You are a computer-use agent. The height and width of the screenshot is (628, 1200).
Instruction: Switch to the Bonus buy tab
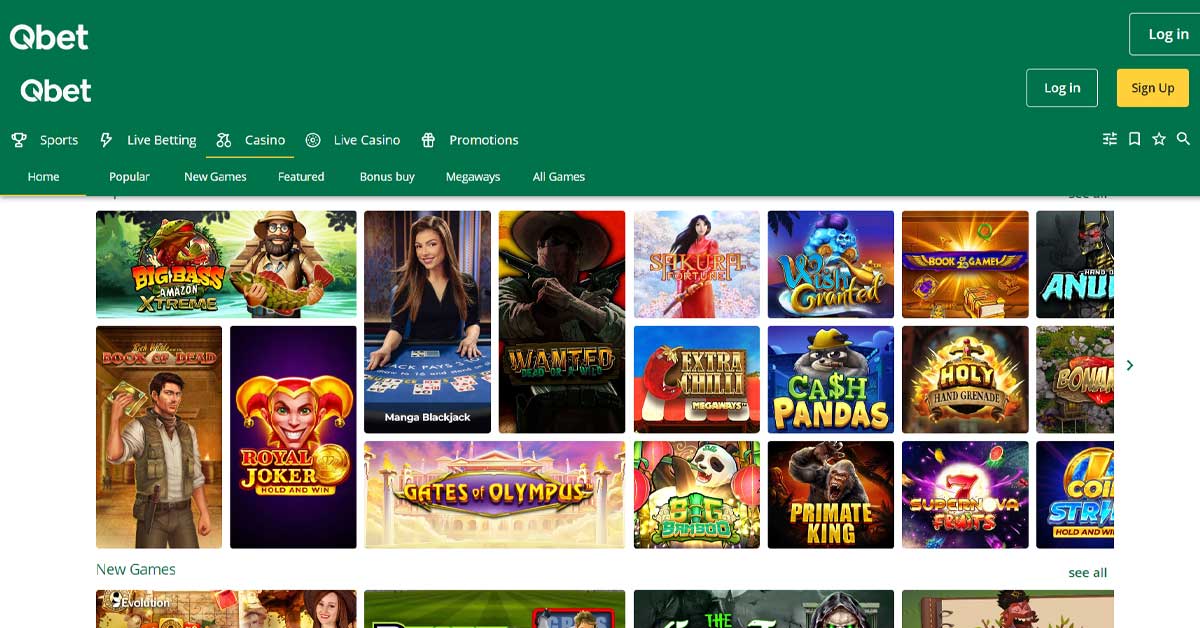(387, 177)
